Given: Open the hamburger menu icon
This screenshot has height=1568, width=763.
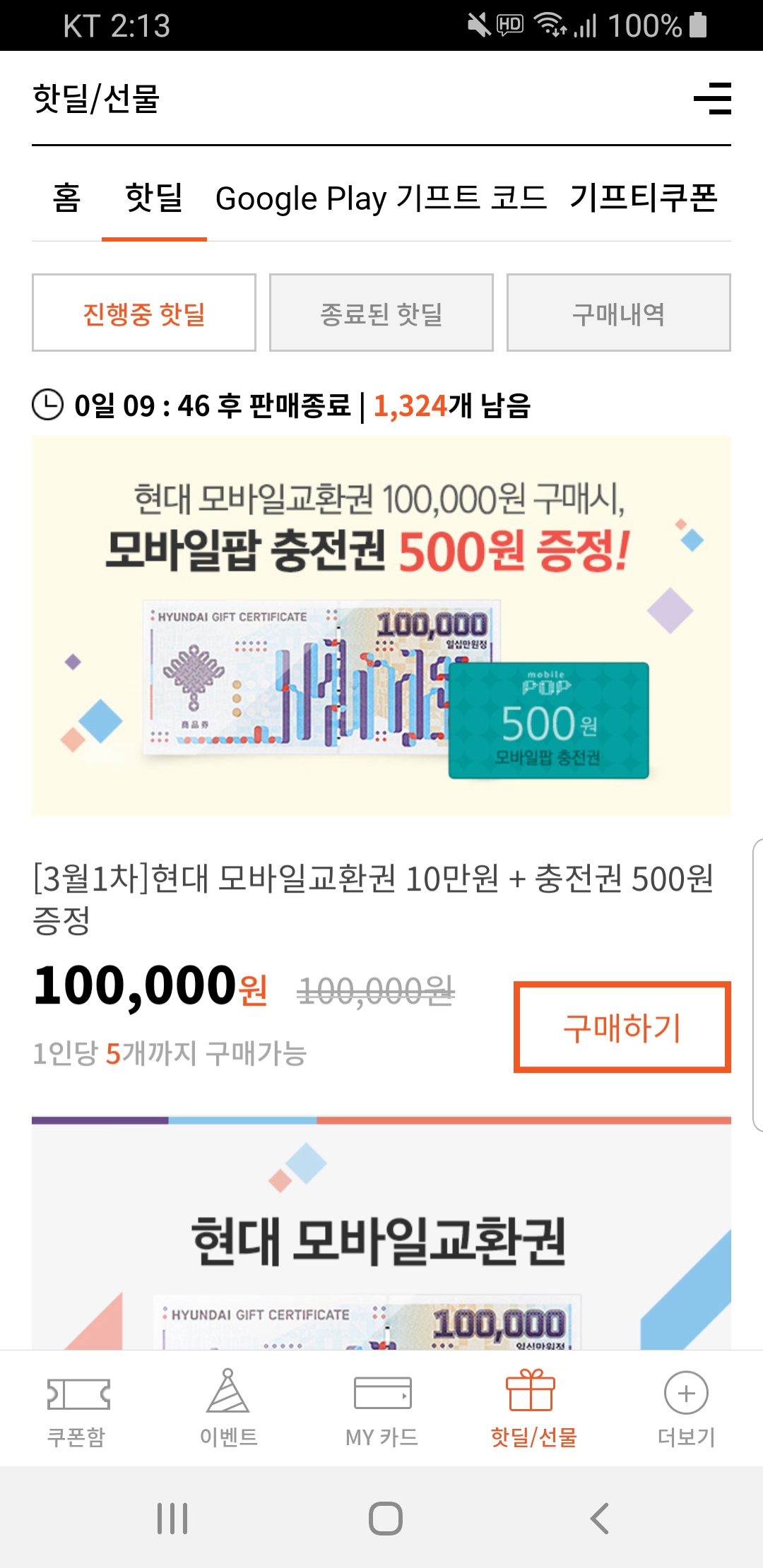Looking at the screenshot, I should click(712, 98).
